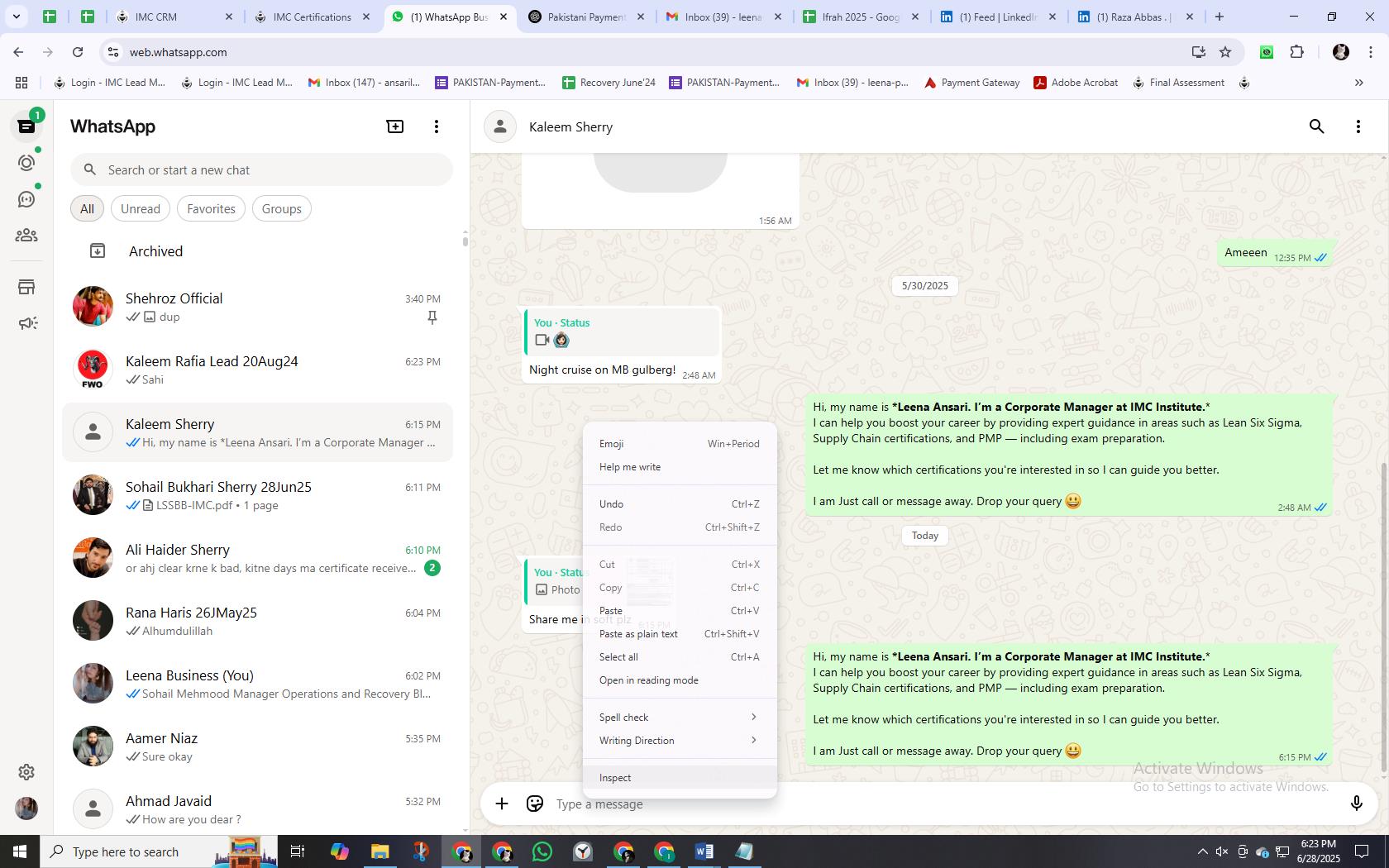1389x868 pixels.
Task: Open the Communities sidebar icon
Action: tap(26, 236)
